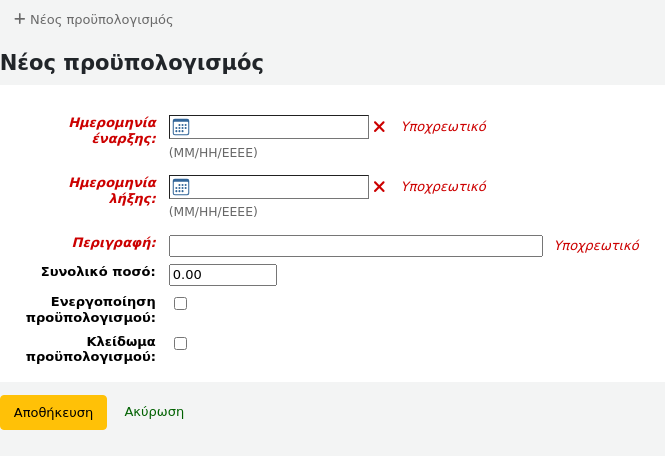Screen dimensions: 665x456
Task: Click the plus icon for Νέος προϋπολογισμός
Action: click(19, 19)
